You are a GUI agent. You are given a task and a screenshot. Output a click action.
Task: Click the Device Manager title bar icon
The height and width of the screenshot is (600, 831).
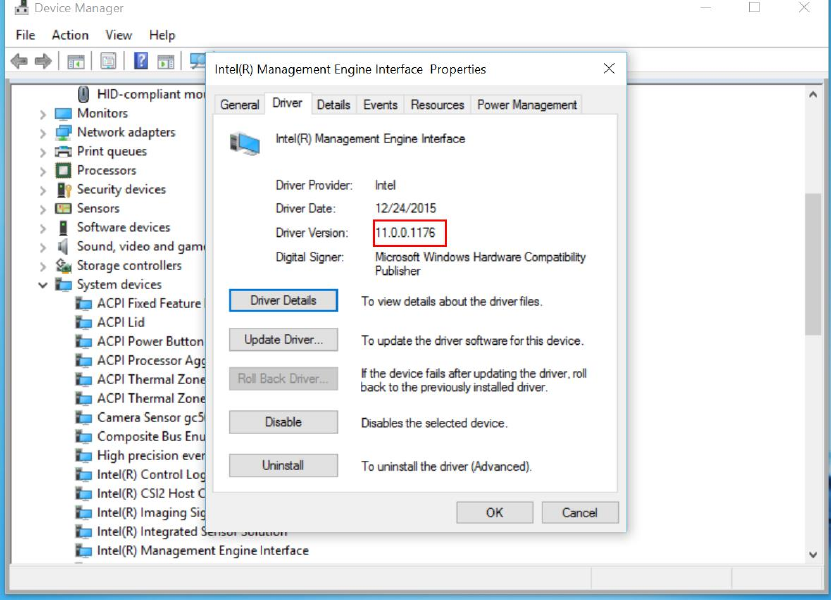[x=22, y=7]
